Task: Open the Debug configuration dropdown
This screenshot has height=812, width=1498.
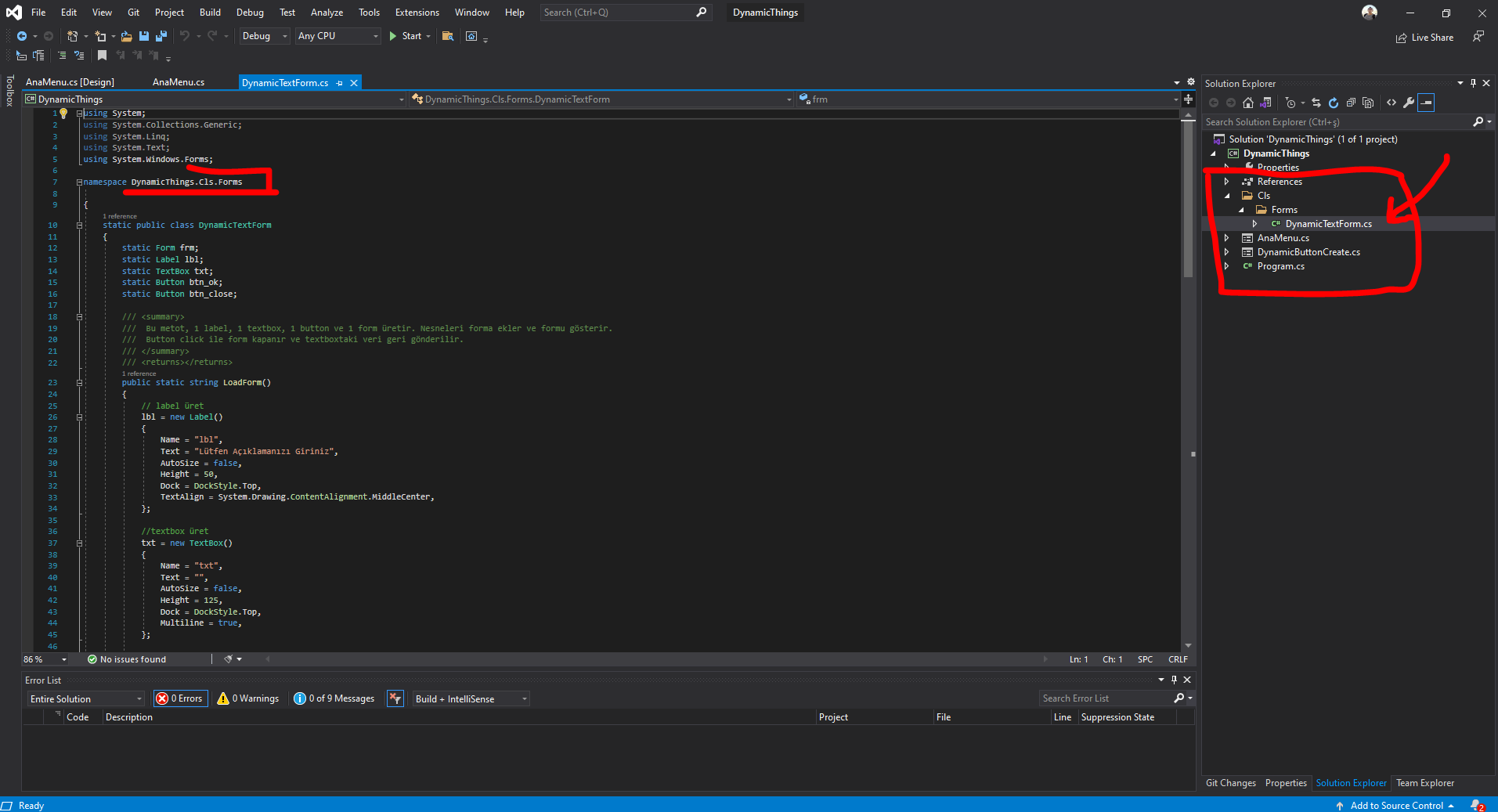Action: (264, 36)
